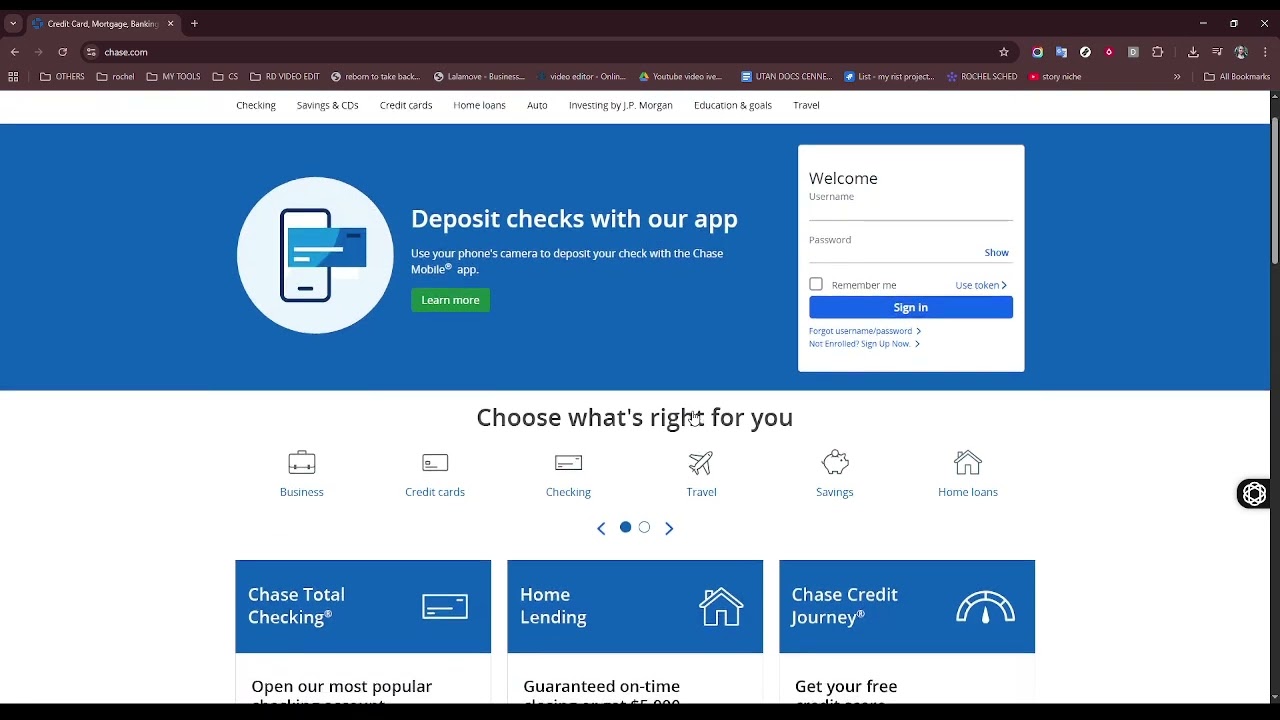The height and width of the screenshot is (720, 1280).
Task: Open the Chrome three-dot menu
Action: pos(1266,52)
